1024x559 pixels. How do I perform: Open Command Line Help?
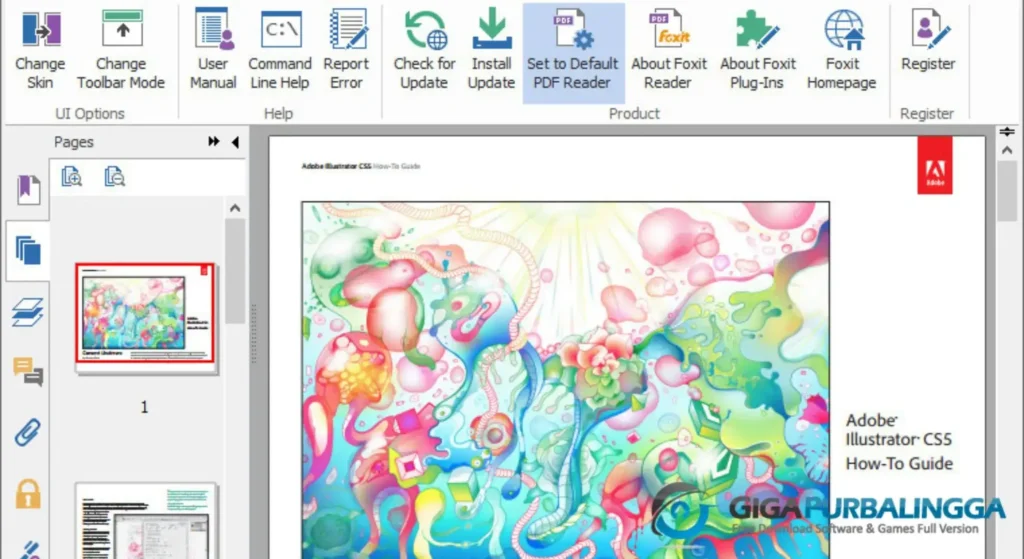tap(280, 52)
